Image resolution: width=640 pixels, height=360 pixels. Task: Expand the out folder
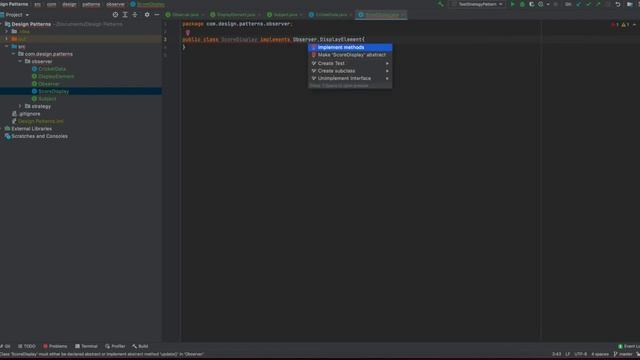click(7, 39)
